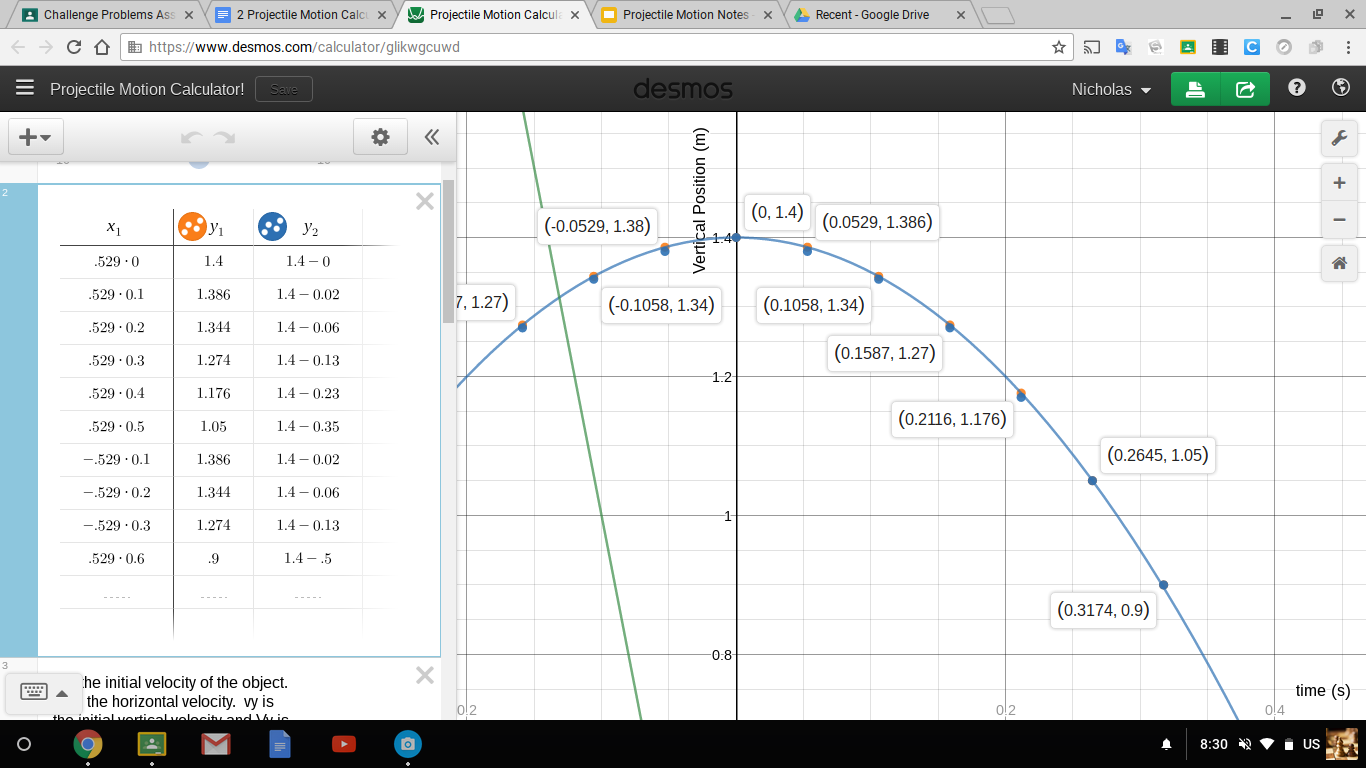Screen dimensions: 1366x768
Task: Toggle the blue y2 column points
Action: click(x=272, y=227)
